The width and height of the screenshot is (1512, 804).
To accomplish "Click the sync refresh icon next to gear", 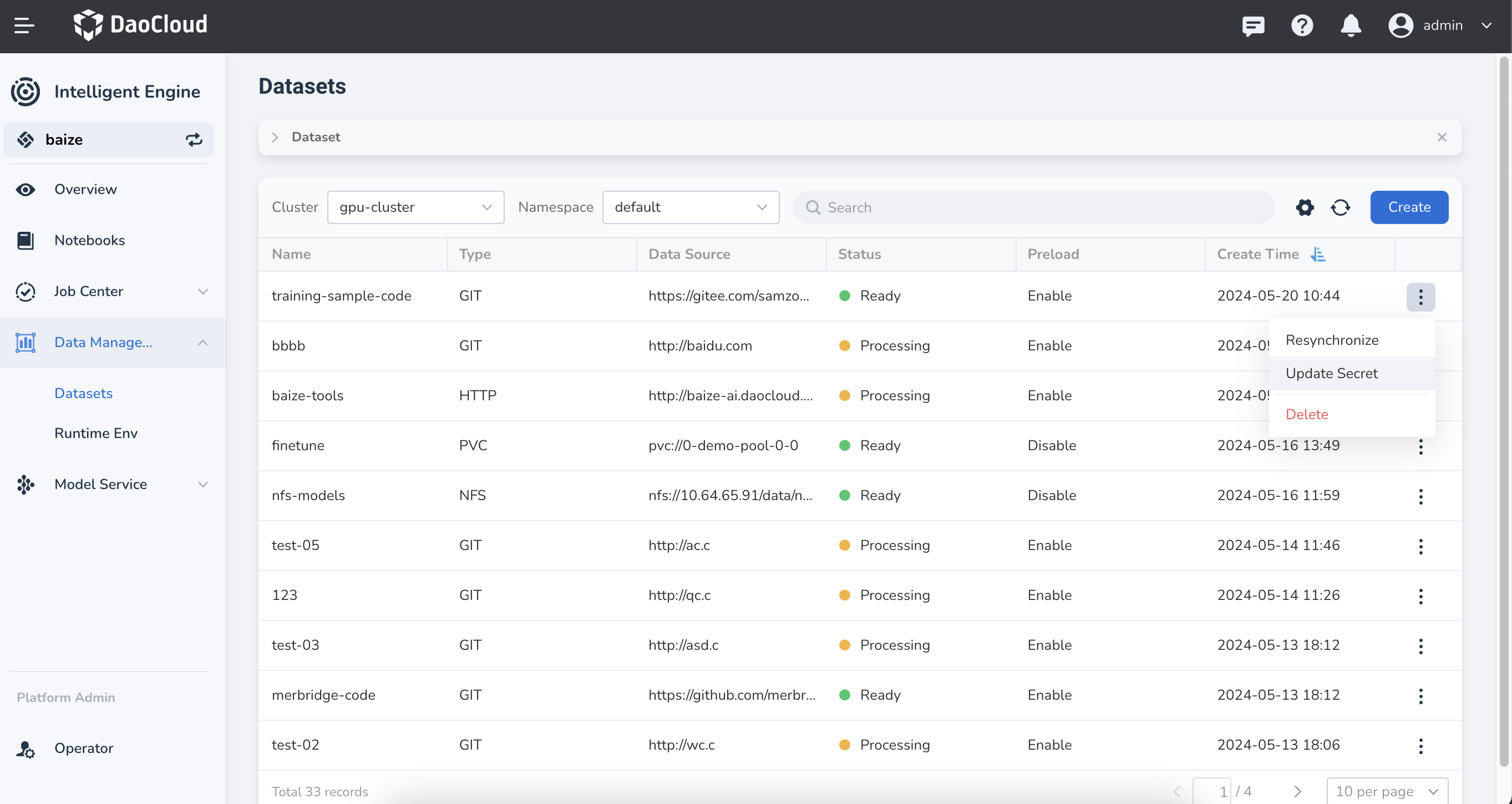I will pos(1340,207).
